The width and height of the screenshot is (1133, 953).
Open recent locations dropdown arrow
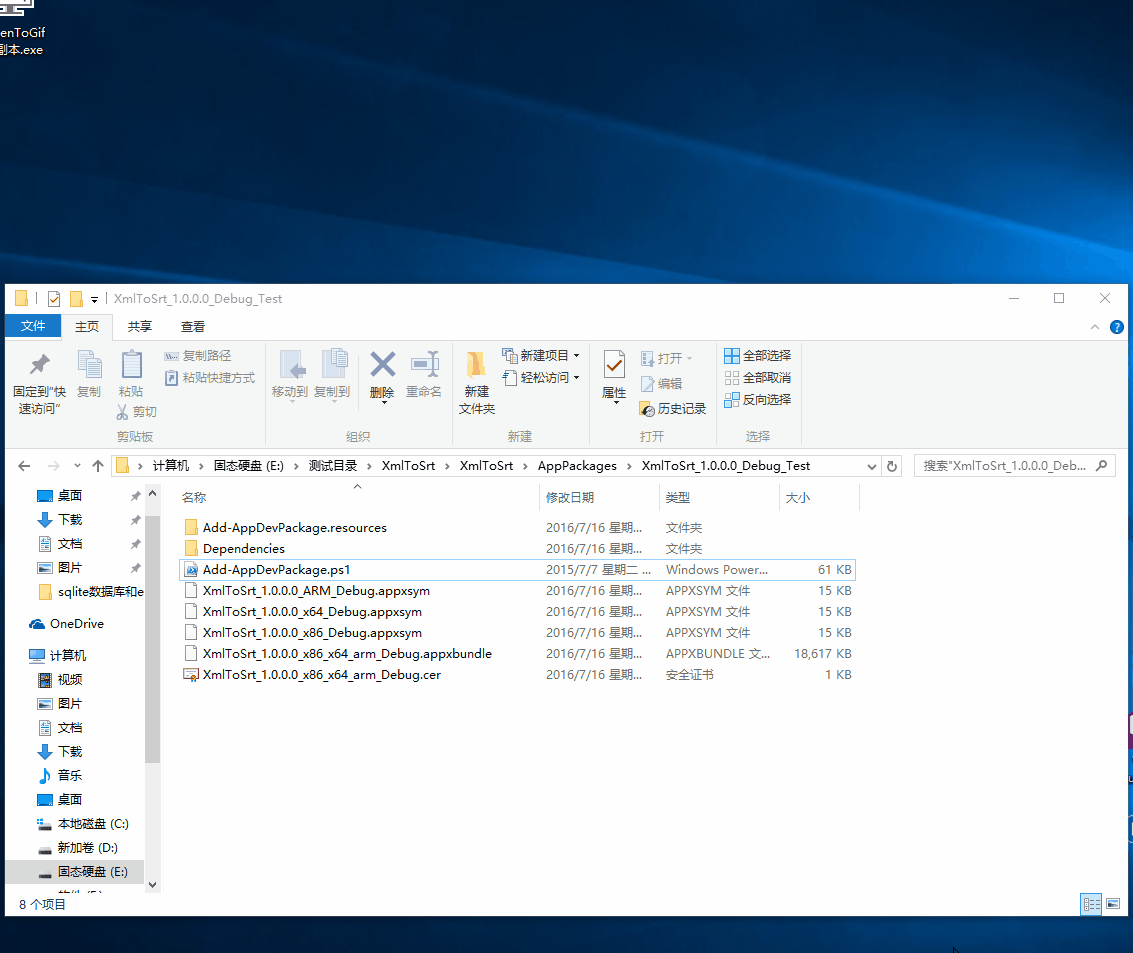(77, 466)
